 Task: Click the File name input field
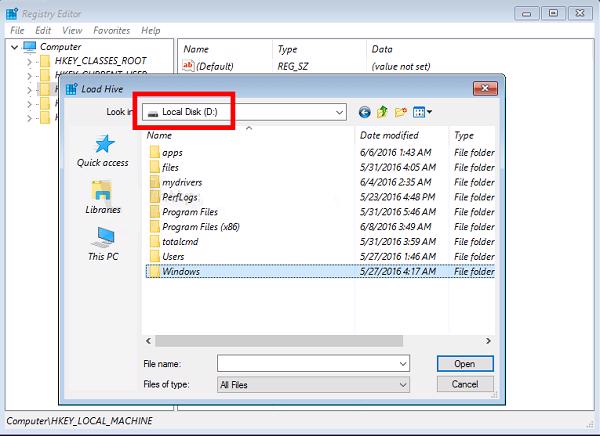coord(308,364)
